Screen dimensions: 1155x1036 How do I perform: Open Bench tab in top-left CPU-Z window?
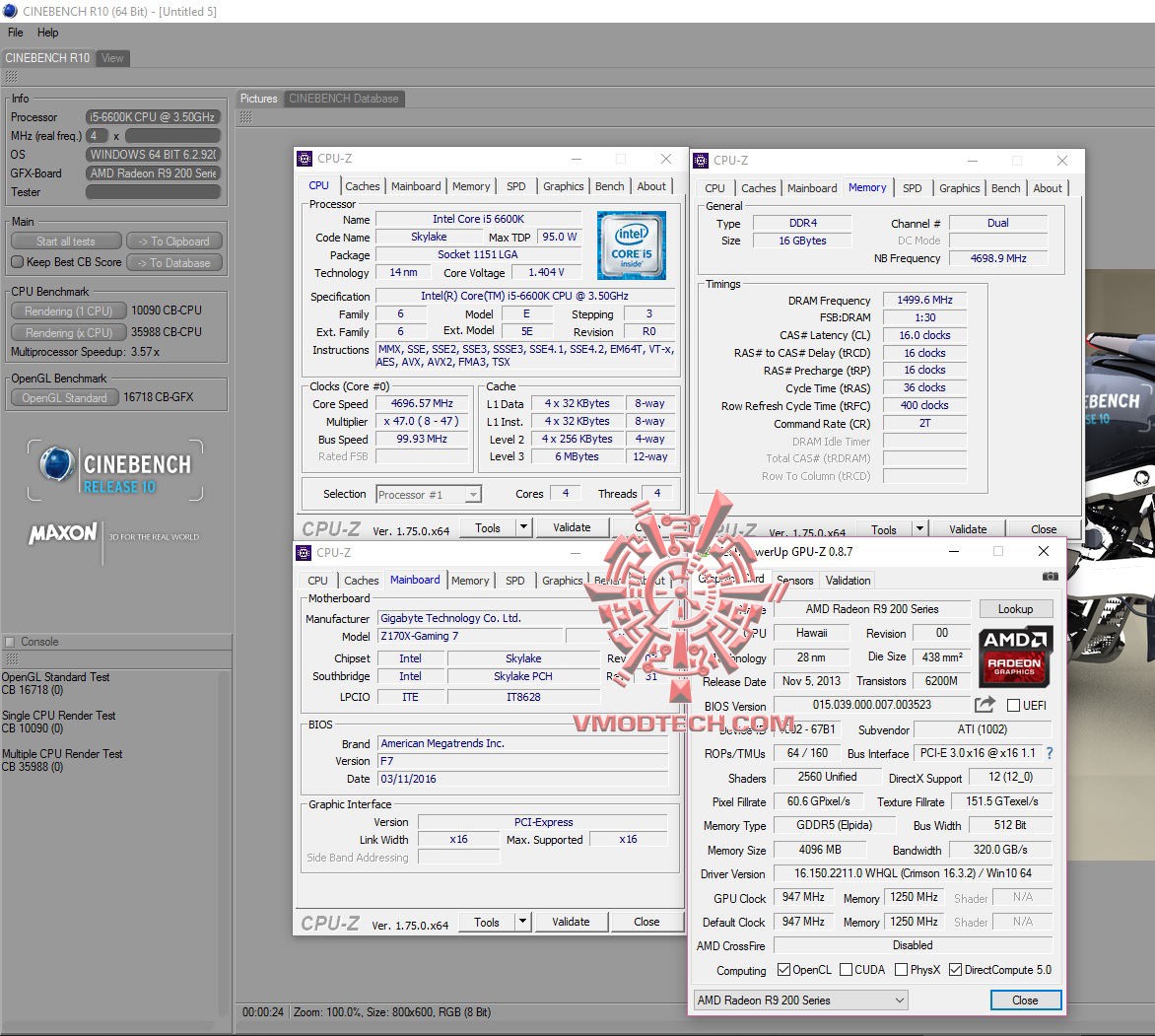[609, 186]
